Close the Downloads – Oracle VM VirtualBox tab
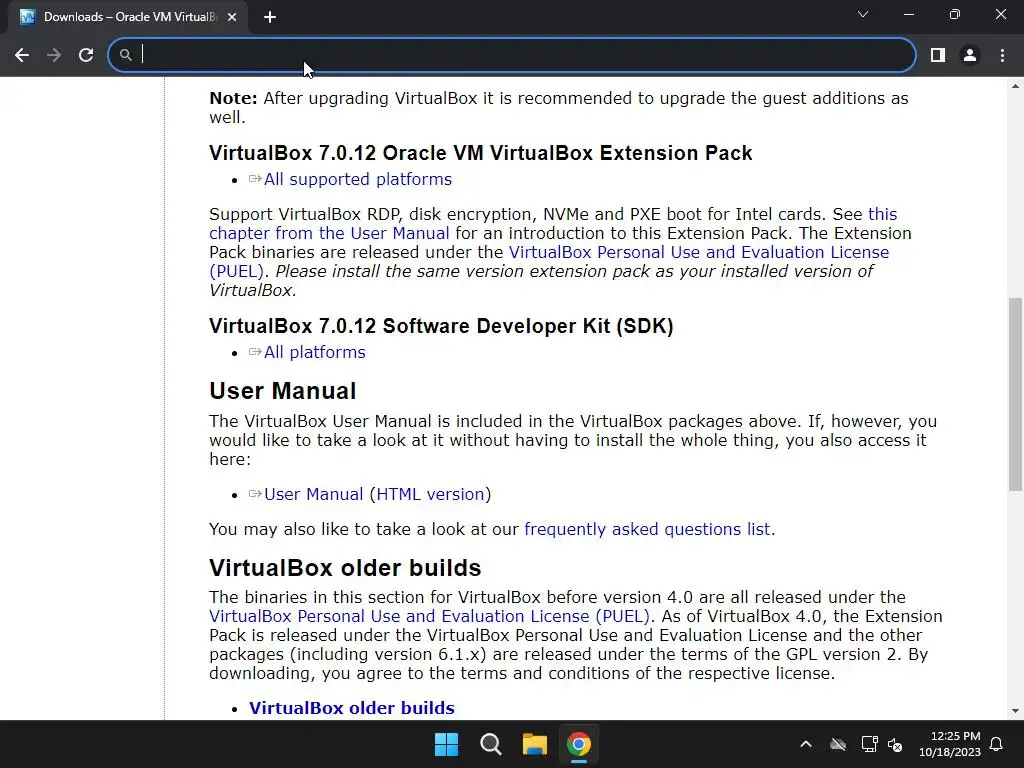The height and width of the screenshot is (768, 1024). pyautogui.click(x=232, y=17)
